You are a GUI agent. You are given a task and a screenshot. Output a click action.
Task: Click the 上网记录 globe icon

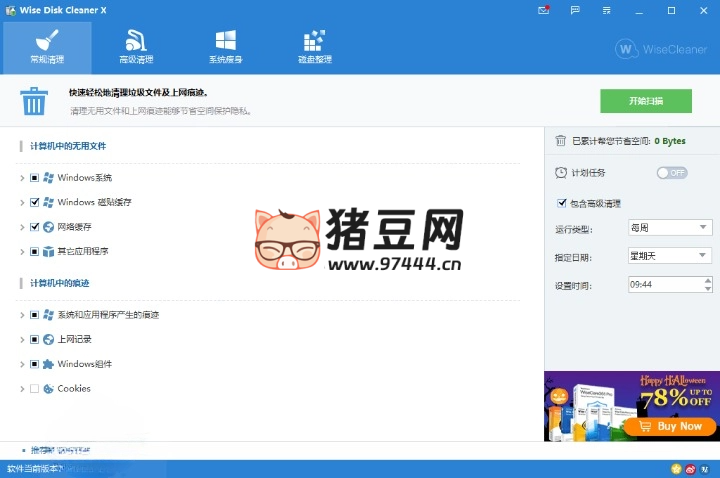click(x=48, y=339)
